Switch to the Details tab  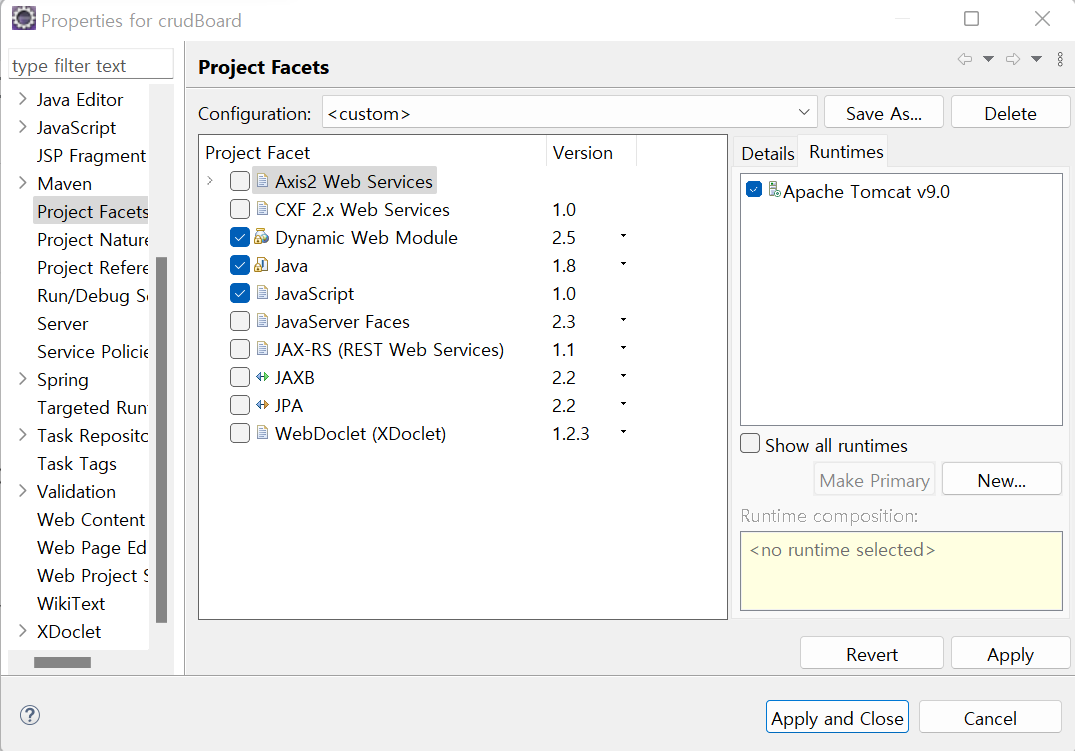click(767, 153)
